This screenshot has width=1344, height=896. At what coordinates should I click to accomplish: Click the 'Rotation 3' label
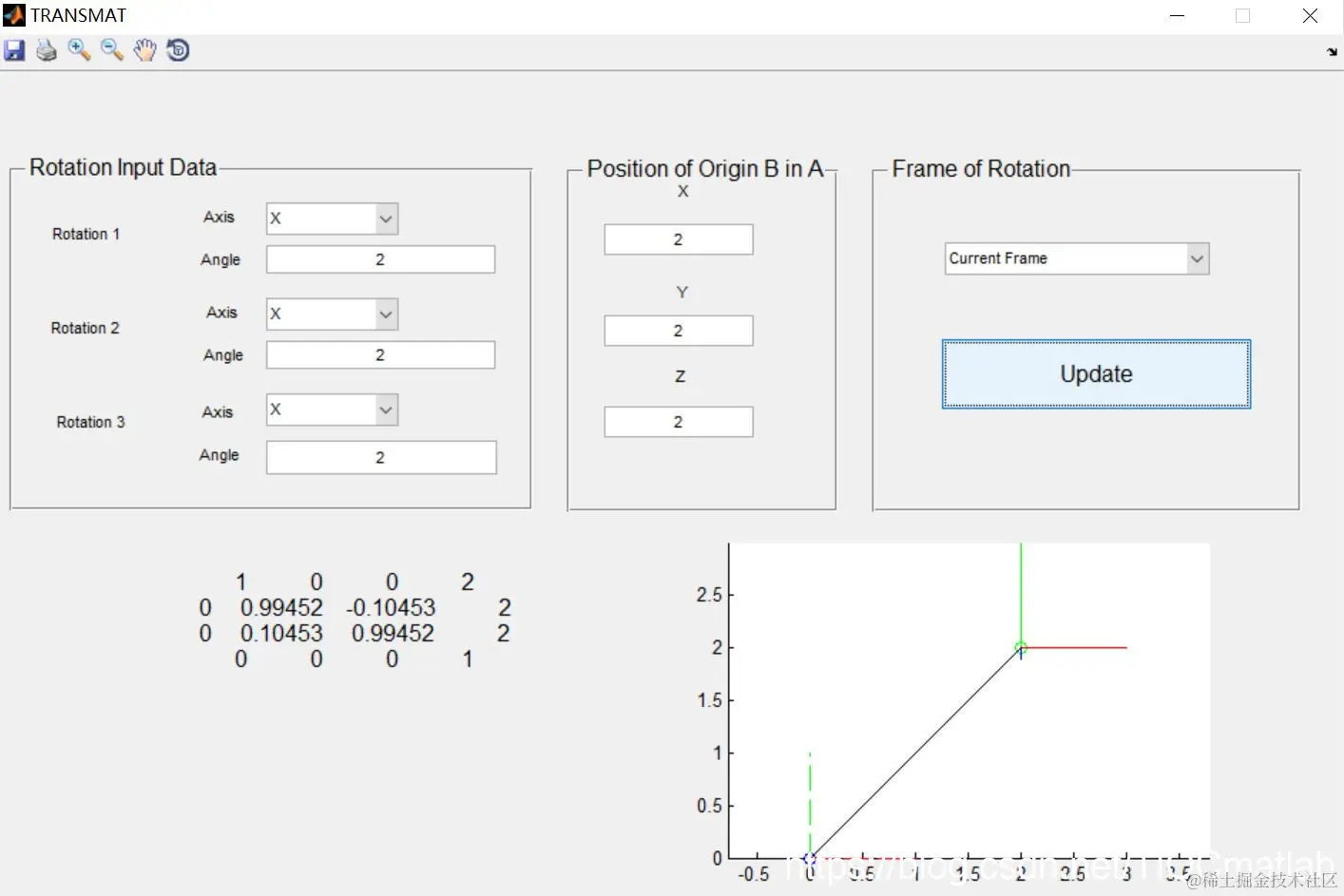pos(90,422)
